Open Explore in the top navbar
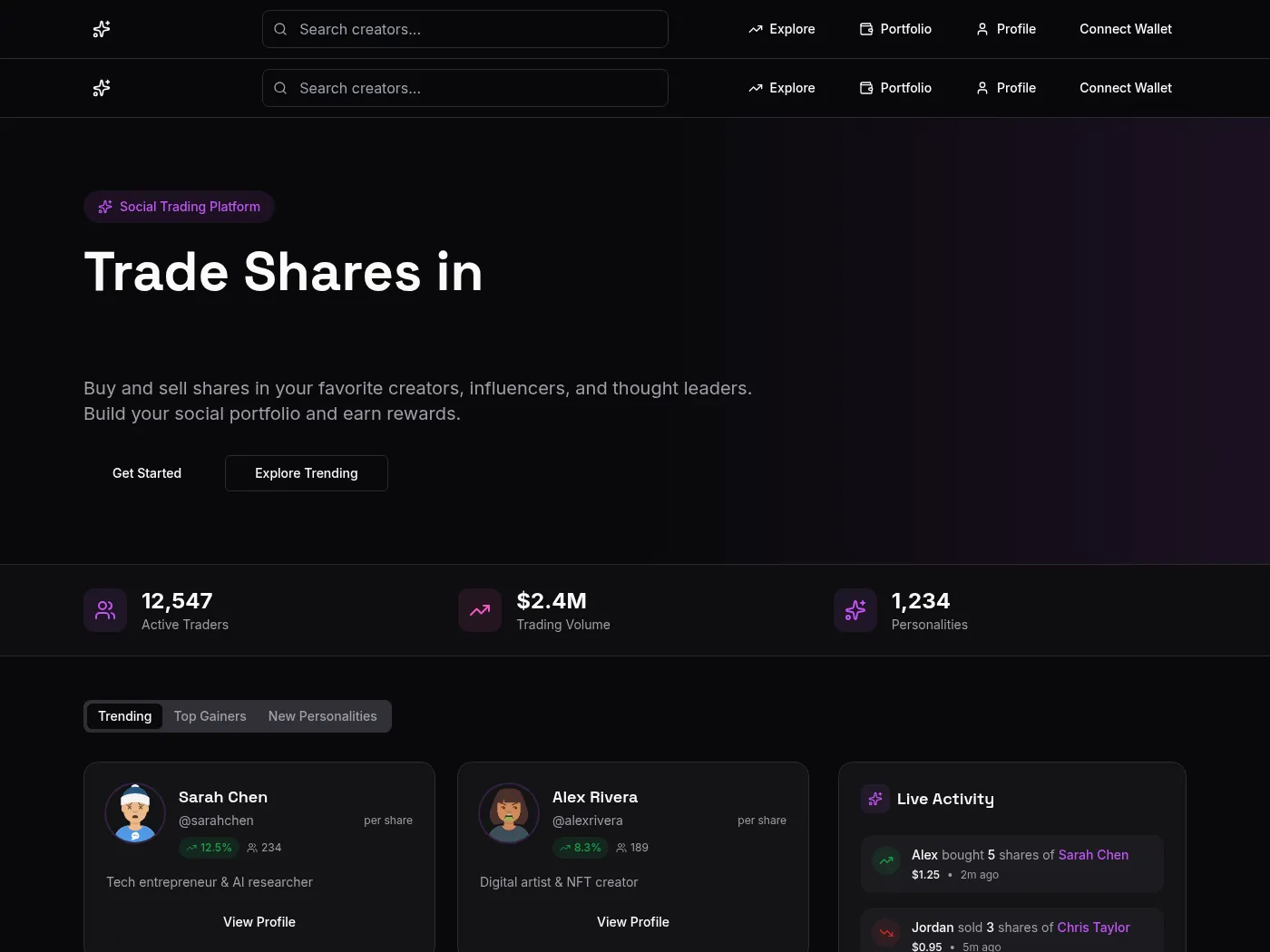 point(782,29)
